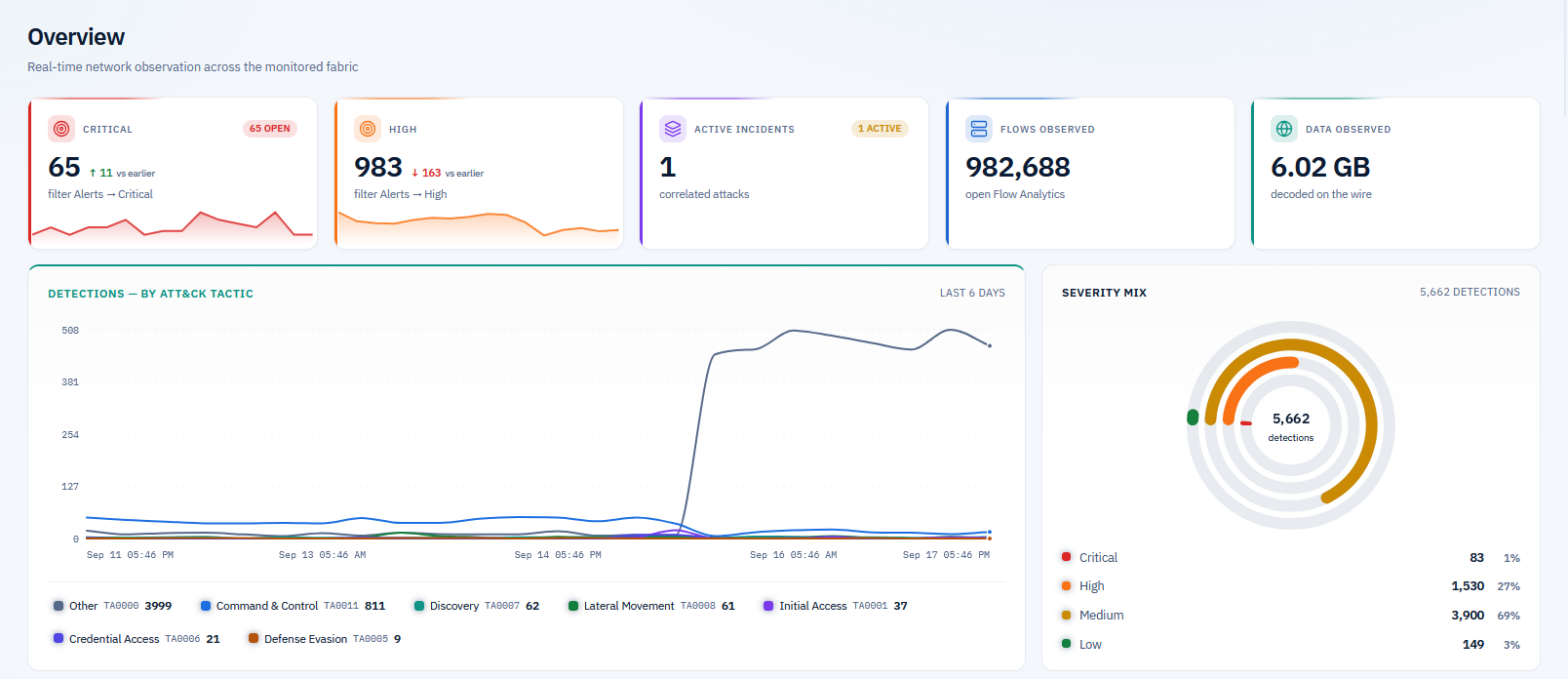Click the High severity target icon
This screenshot has height=679, width=1568.
pyautogui.click(x=368, y=129)
